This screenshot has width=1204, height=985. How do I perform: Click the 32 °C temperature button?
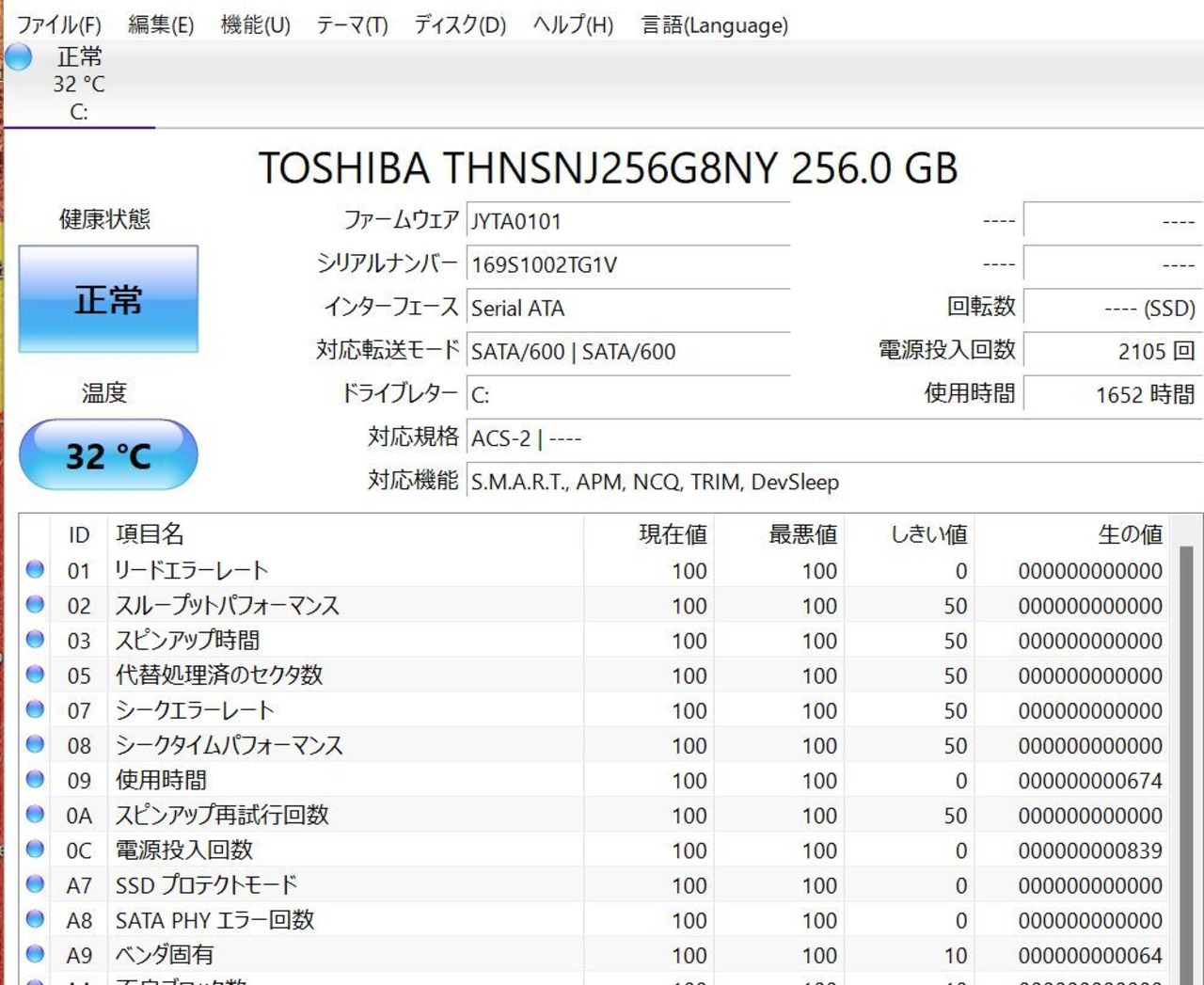(x=108, y=455)
